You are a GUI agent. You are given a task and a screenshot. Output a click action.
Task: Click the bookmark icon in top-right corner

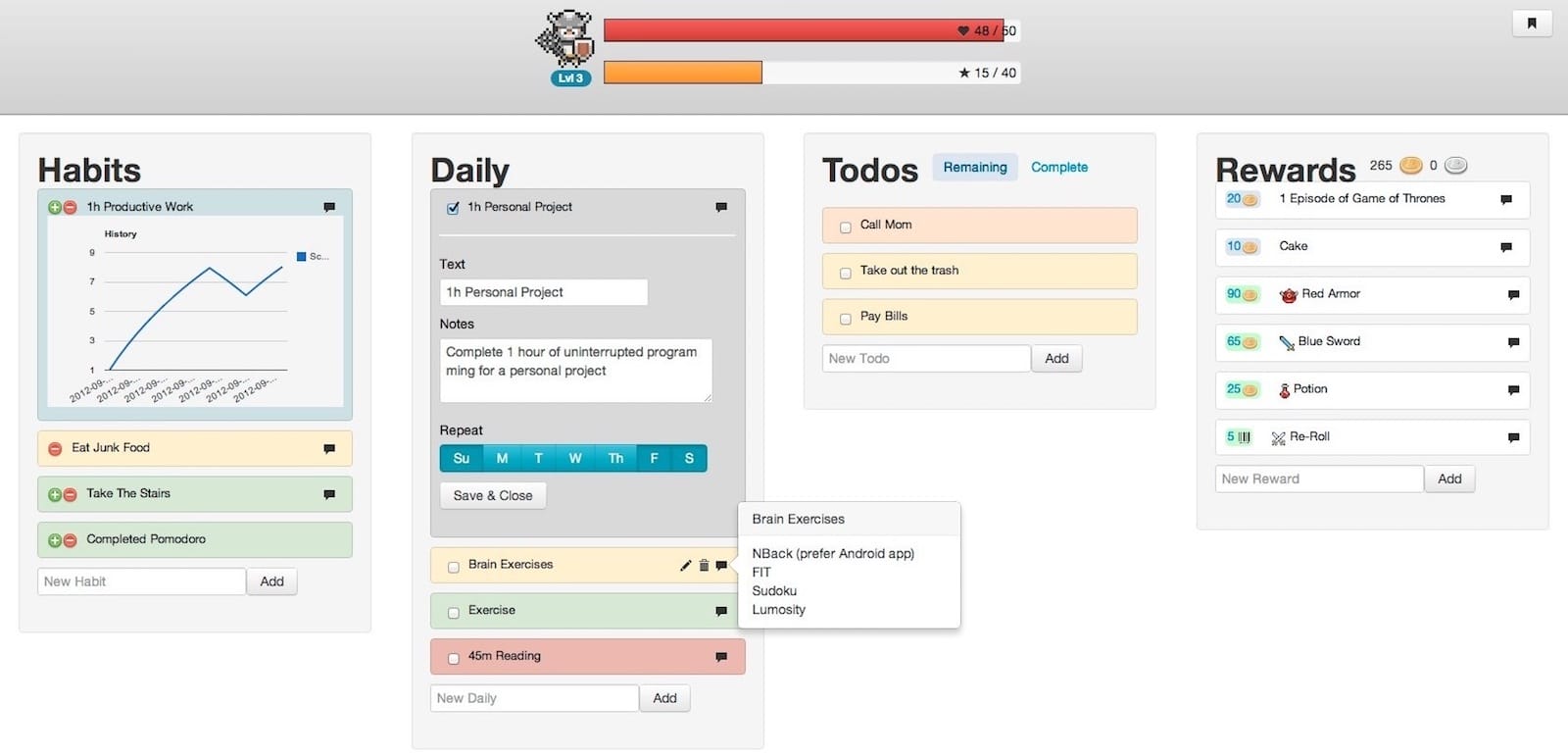click(1532, 24)
